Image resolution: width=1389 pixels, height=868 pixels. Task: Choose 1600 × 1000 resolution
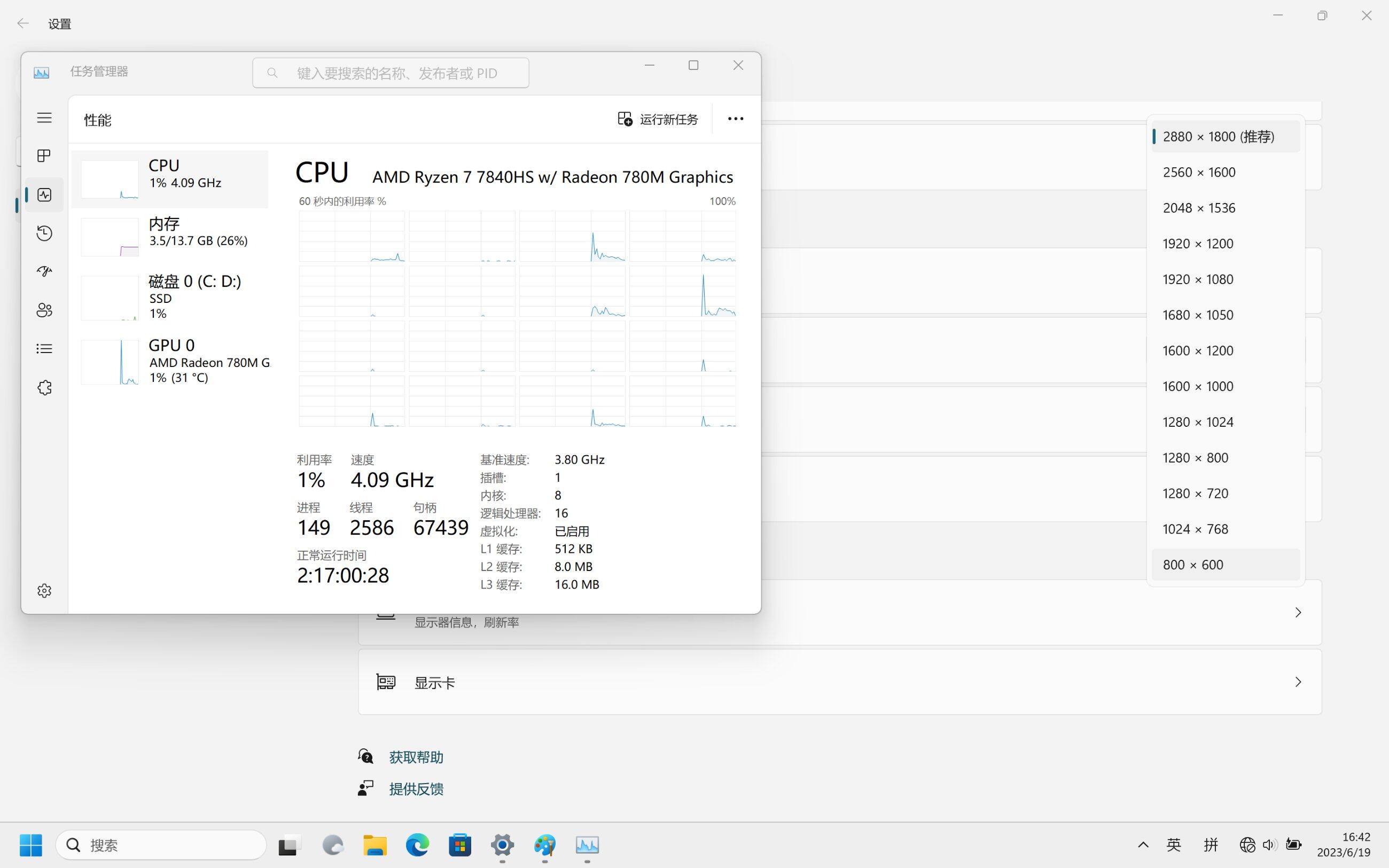coord(1226,386)
